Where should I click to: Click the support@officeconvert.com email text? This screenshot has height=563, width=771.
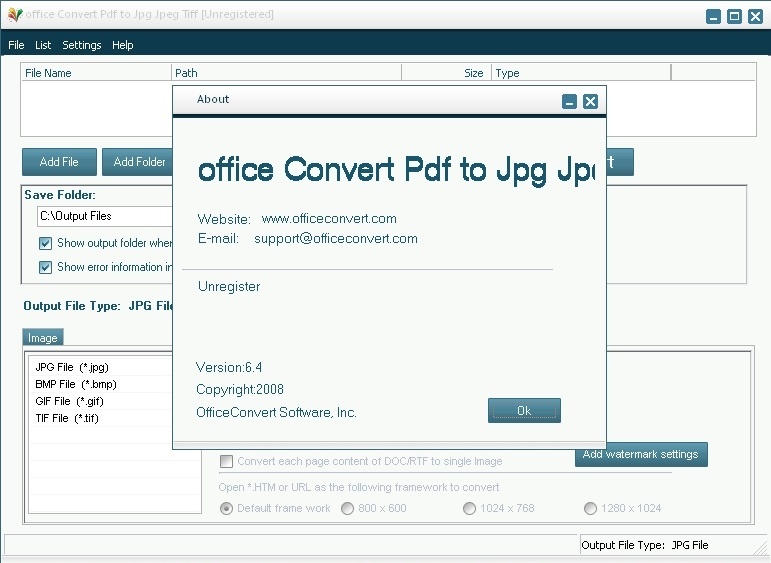(x=336, y=239)
